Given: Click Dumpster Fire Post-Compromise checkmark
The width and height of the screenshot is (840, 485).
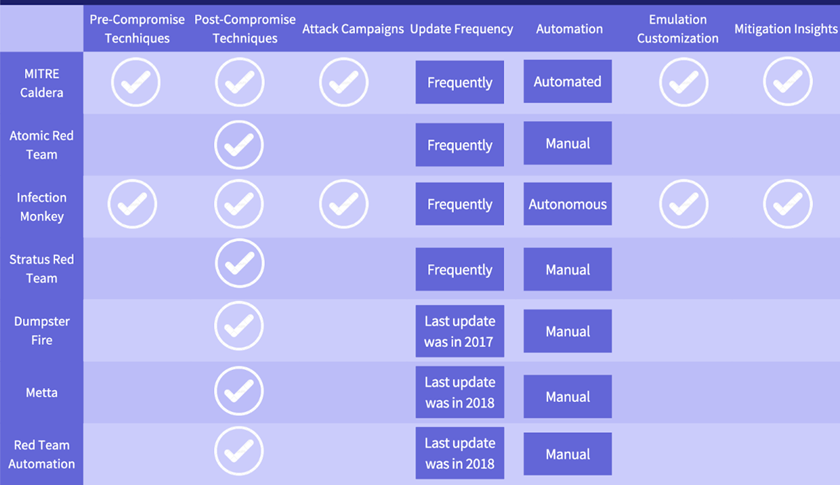Looking at the screenshot, I should (x=239, y=326).
